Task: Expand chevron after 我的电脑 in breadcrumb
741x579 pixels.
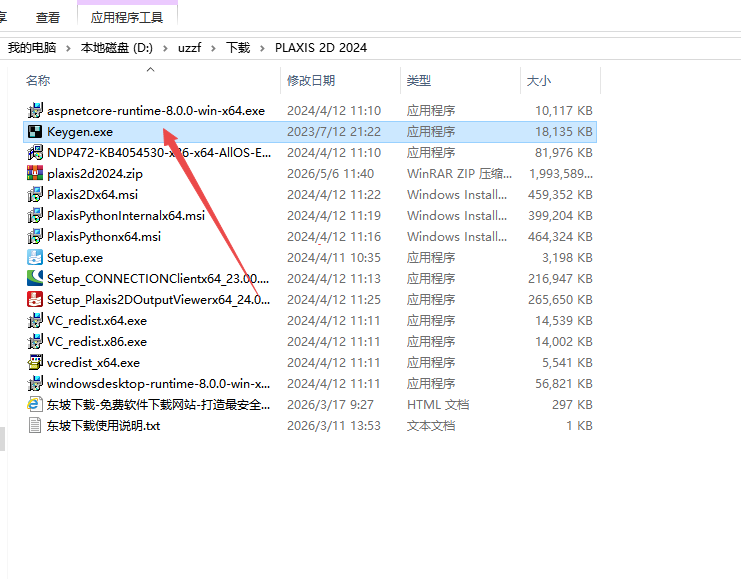Action: point(69,48)
